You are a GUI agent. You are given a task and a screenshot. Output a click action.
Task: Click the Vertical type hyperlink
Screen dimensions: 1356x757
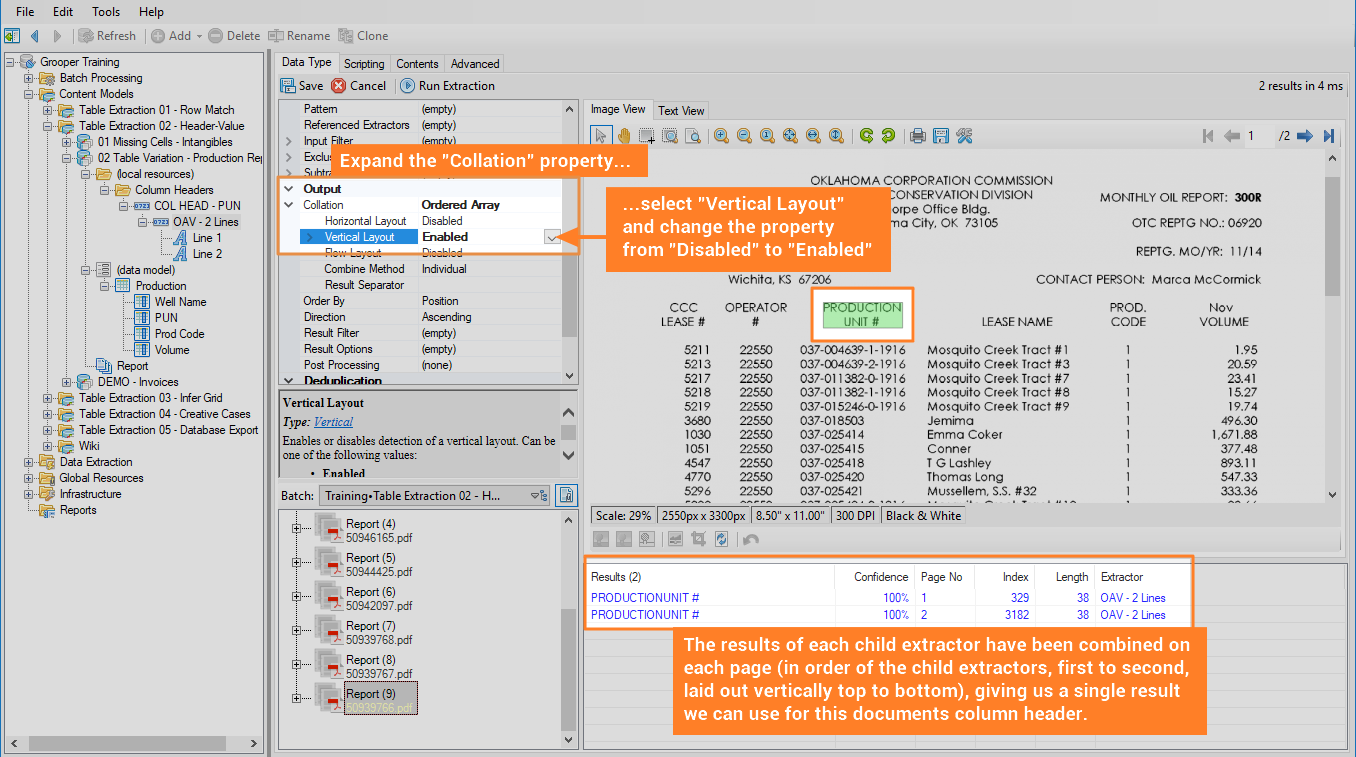click(x=333, y=422)
